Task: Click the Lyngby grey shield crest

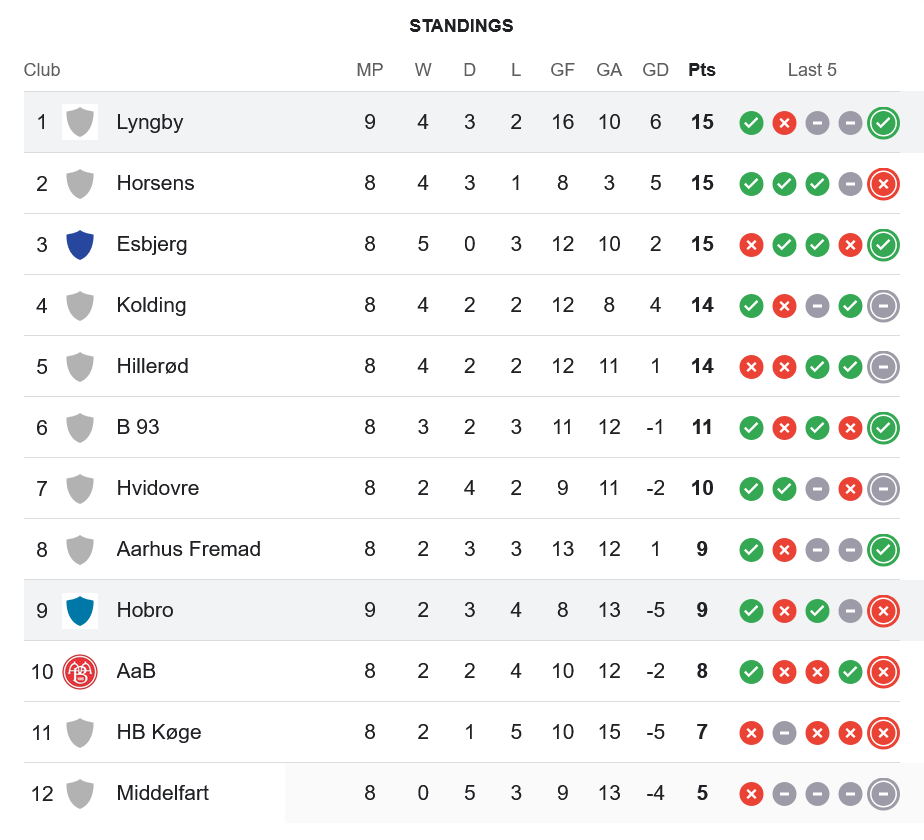Action: coord(79,122)
